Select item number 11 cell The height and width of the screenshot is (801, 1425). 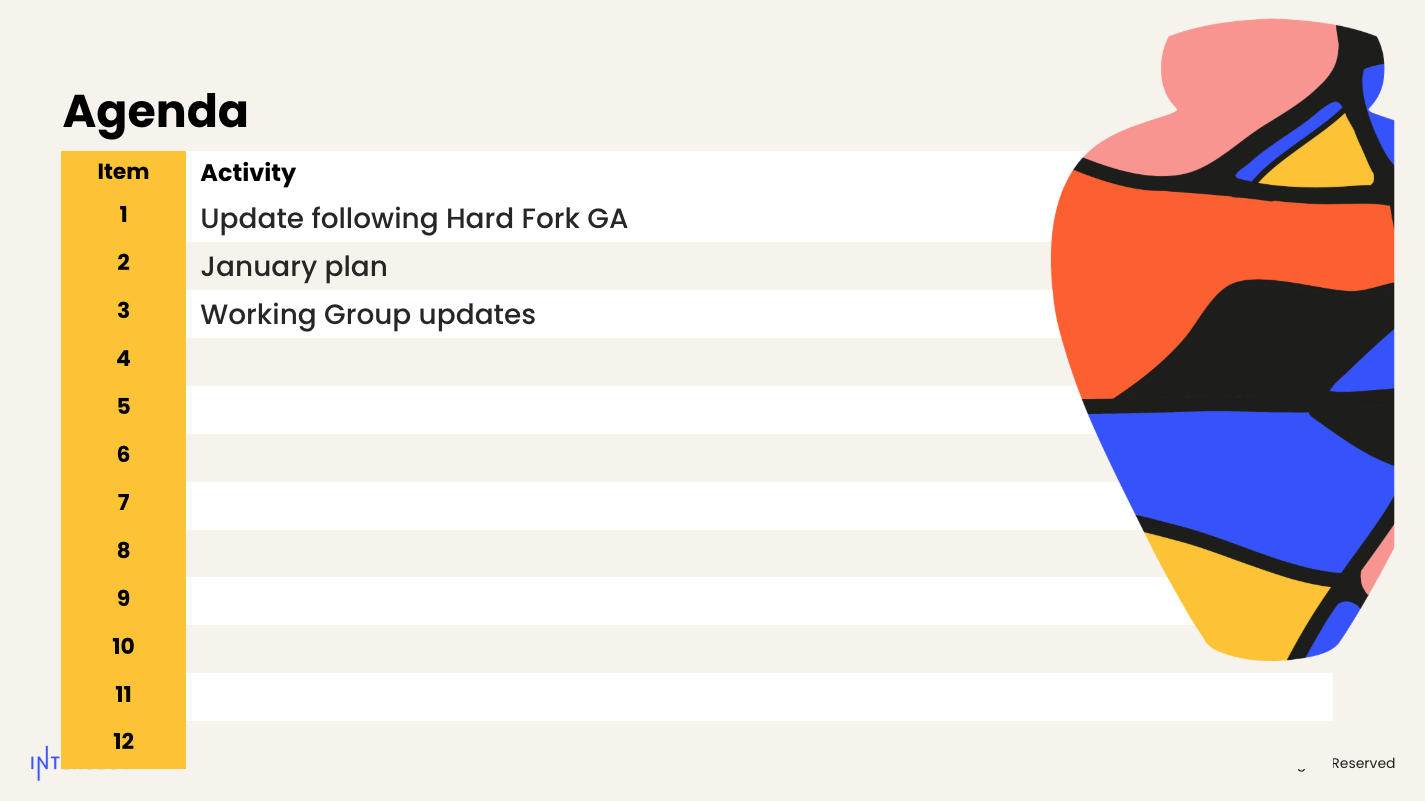[123, 695]
